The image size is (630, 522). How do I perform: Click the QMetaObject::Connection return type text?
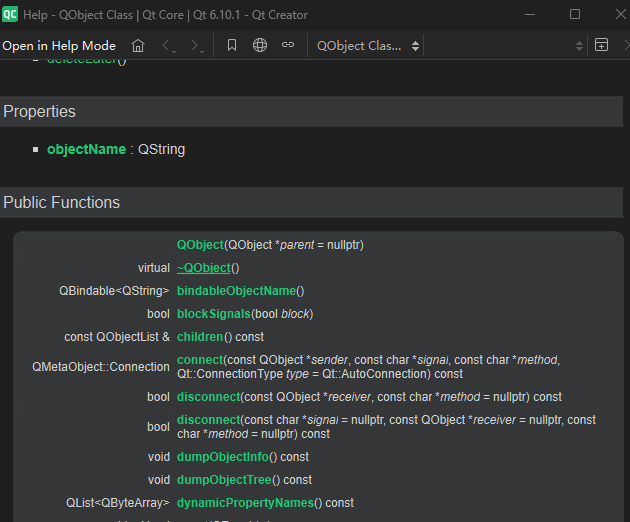click(x=101, y=367)
